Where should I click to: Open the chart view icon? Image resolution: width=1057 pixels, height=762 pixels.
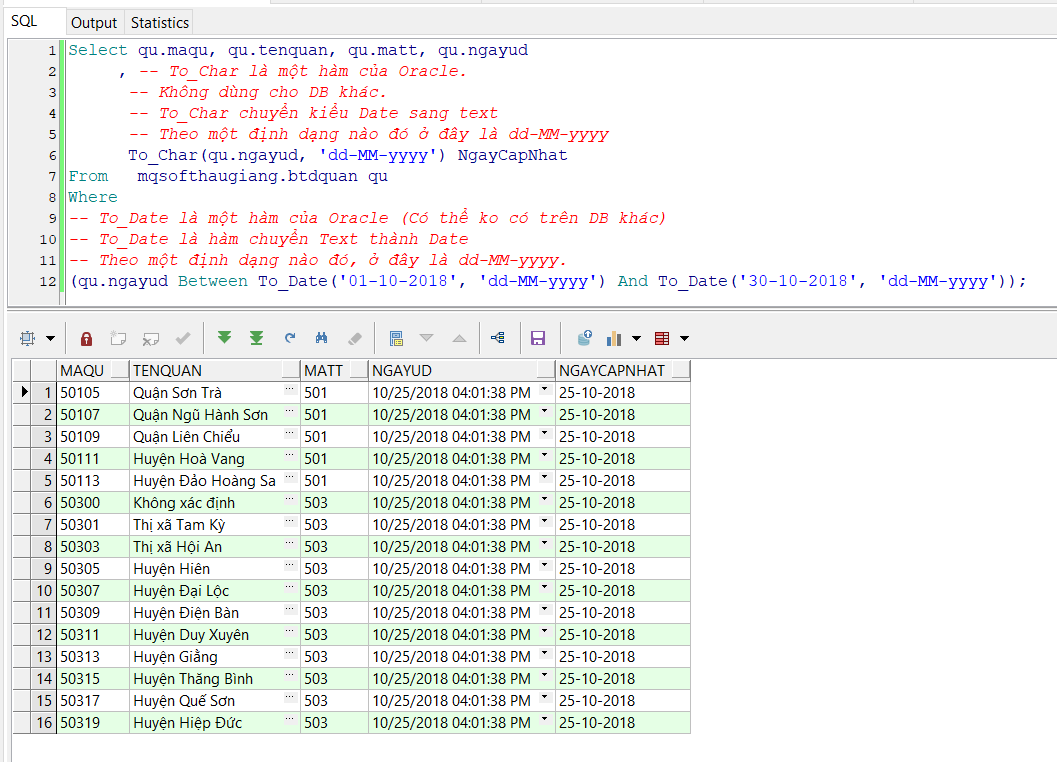[x=612, y=338]
